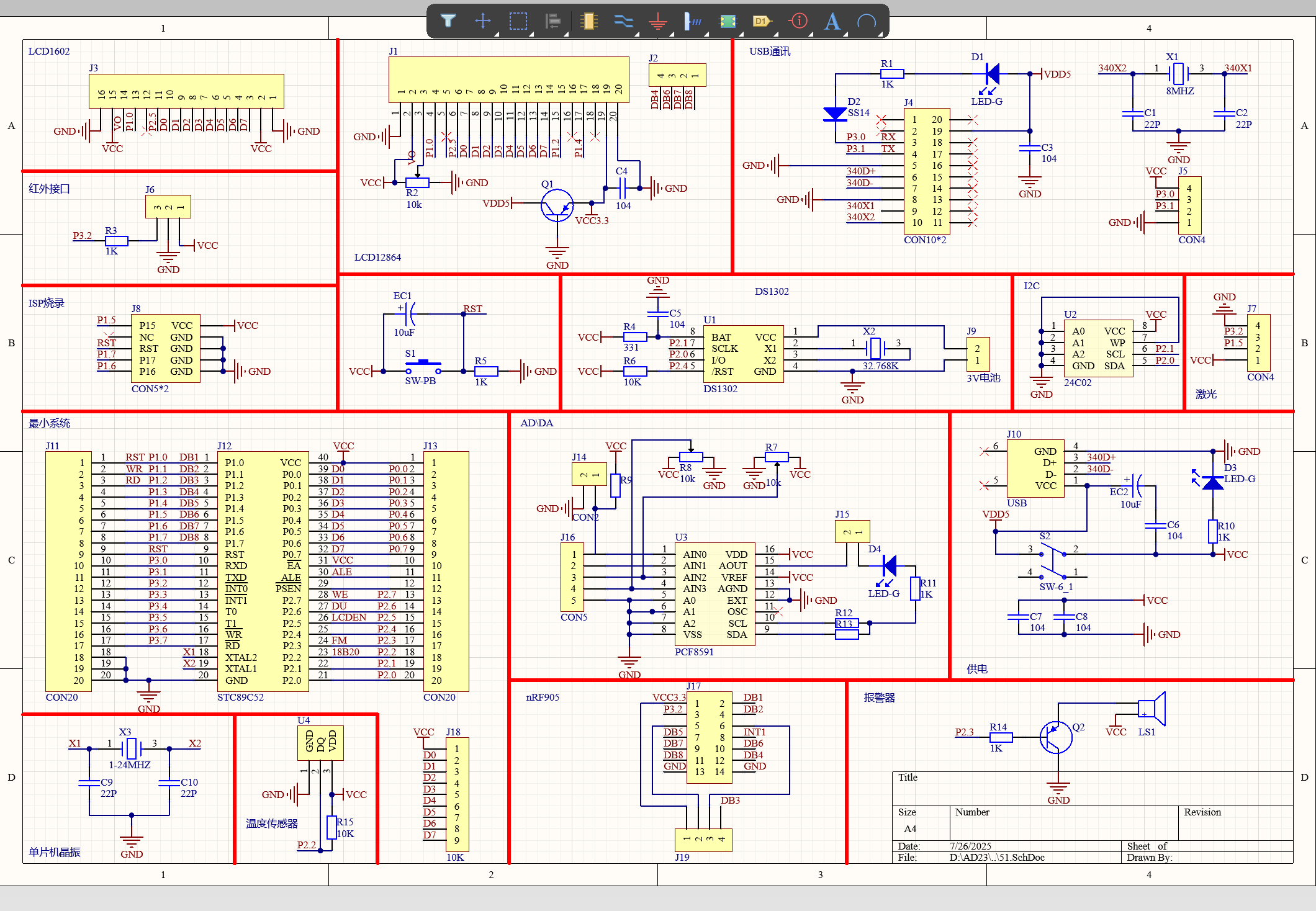Select the AD\DA section heading
This screenshot has width=1316, height=911.
tap(536, 423)
